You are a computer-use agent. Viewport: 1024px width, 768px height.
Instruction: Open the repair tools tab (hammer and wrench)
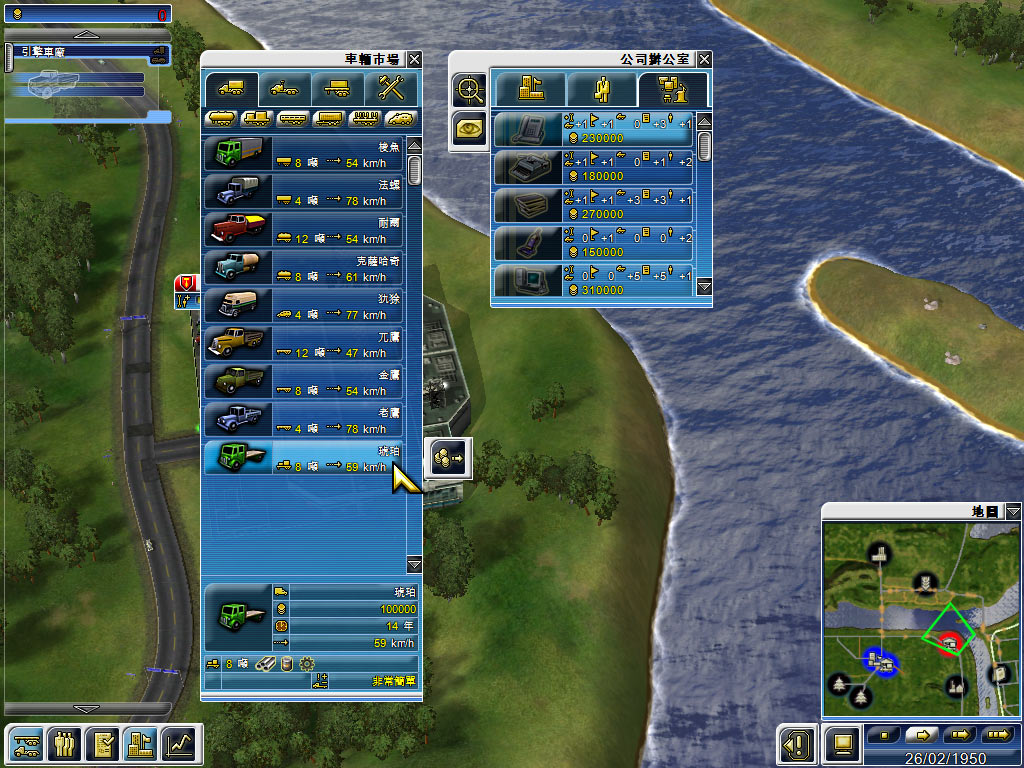pyautogui.click(x=391, y=89)
